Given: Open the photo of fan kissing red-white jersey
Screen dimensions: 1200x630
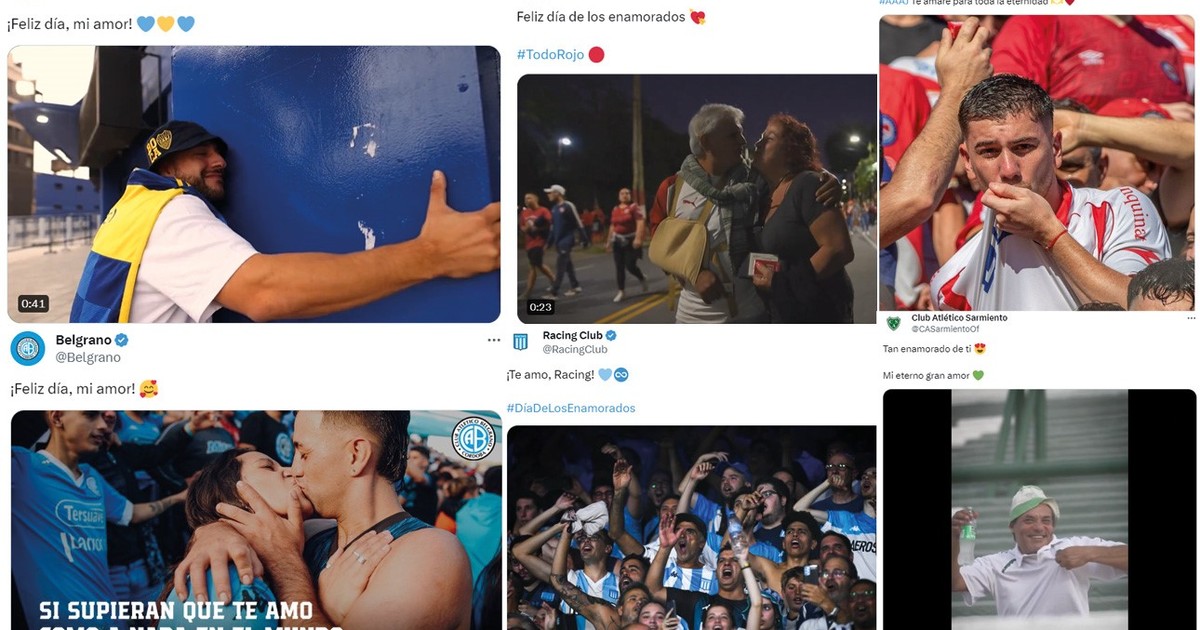Looking at the screenshot, I should tap(1037, 163).
